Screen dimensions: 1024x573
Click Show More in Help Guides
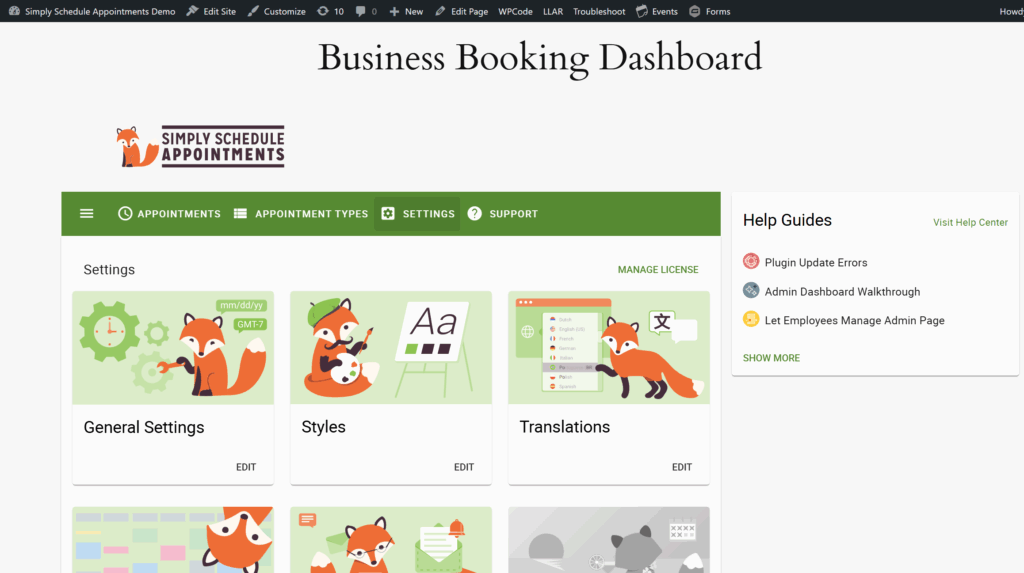[771, 358]
